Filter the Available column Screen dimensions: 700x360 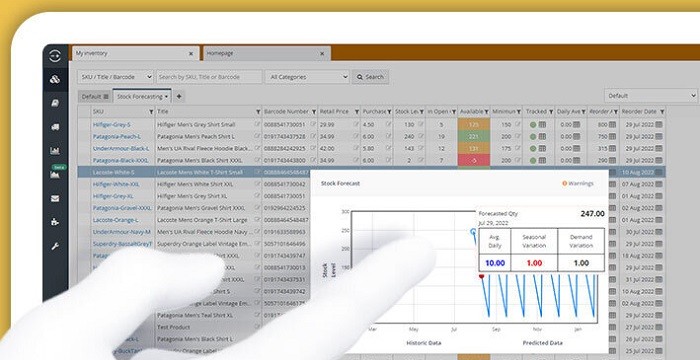pos(486,112)
